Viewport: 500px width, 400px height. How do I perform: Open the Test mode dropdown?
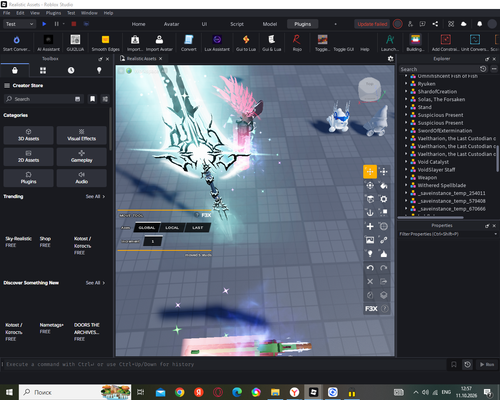(x=19, y=24)
